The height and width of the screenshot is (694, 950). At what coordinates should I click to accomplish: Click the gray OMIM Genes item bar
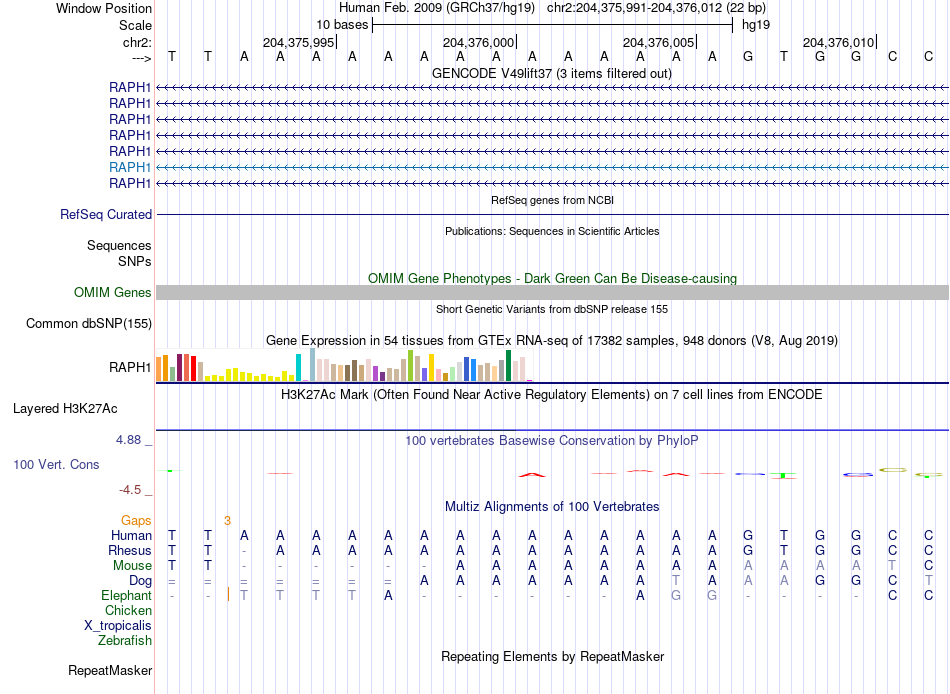552,293
